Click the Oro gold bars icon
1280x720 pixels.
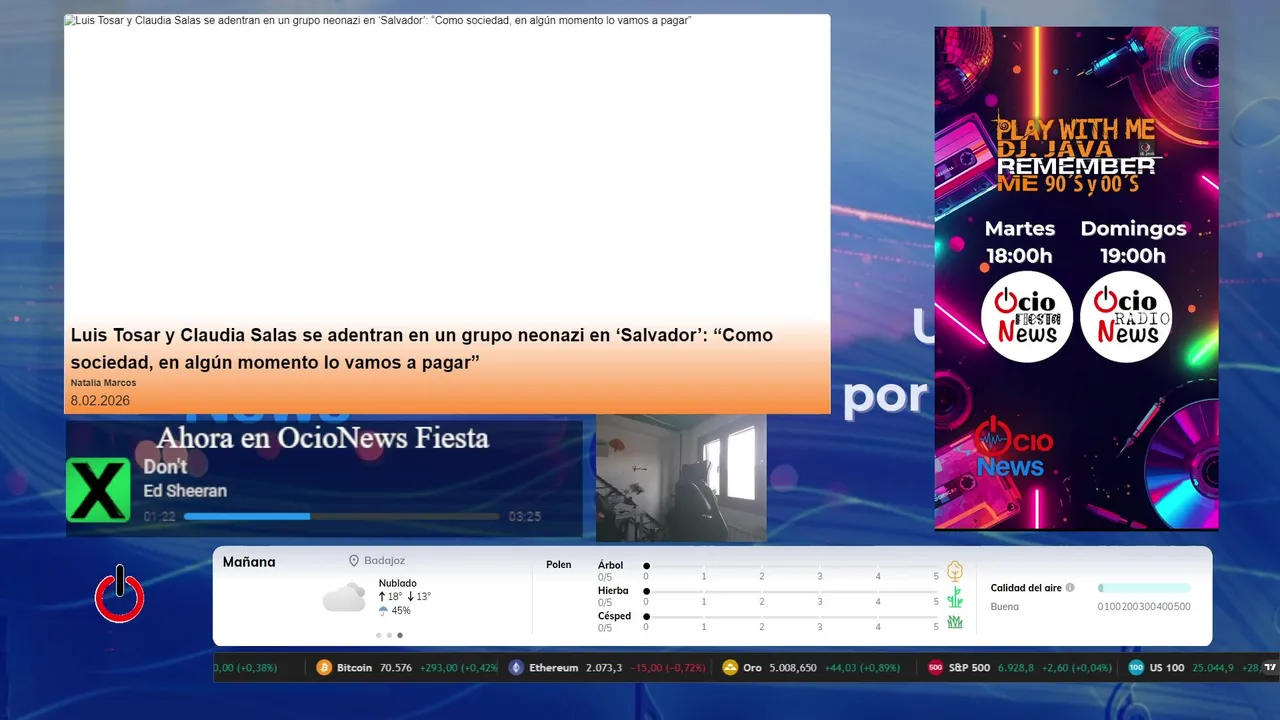click(730, 668)
